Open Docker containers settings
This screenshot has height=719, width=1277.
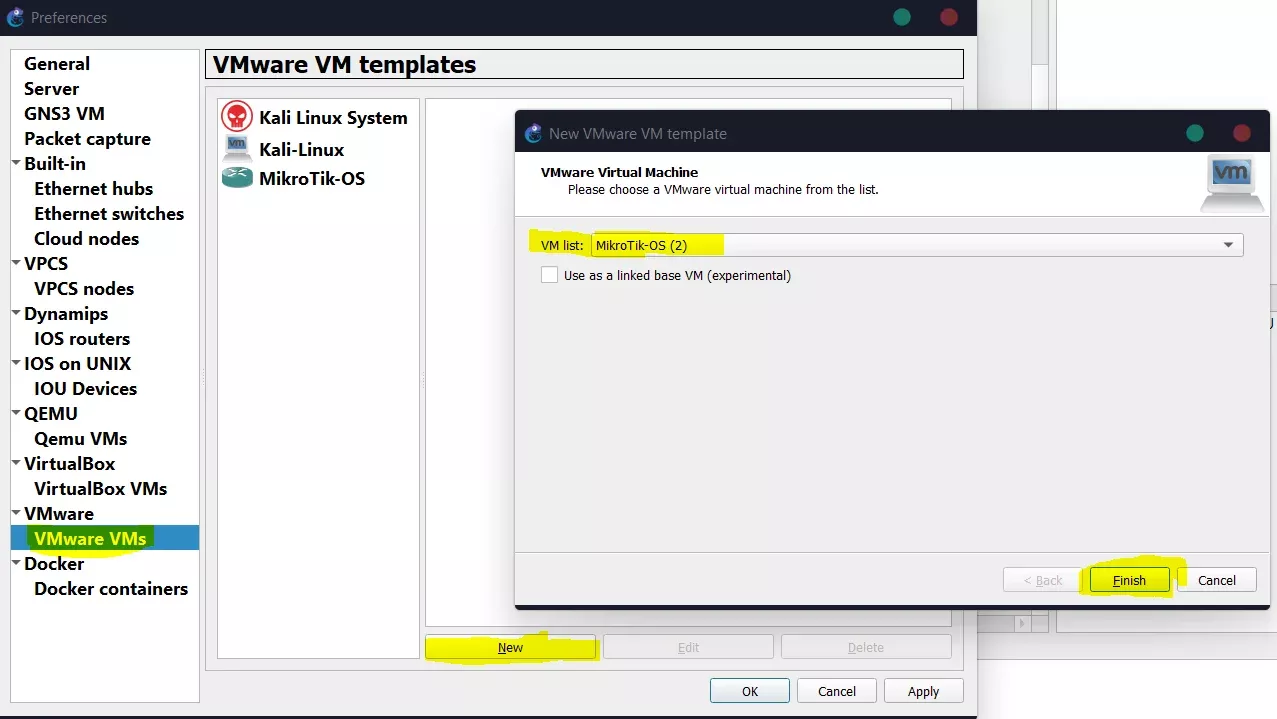click(x=111, y=589)
